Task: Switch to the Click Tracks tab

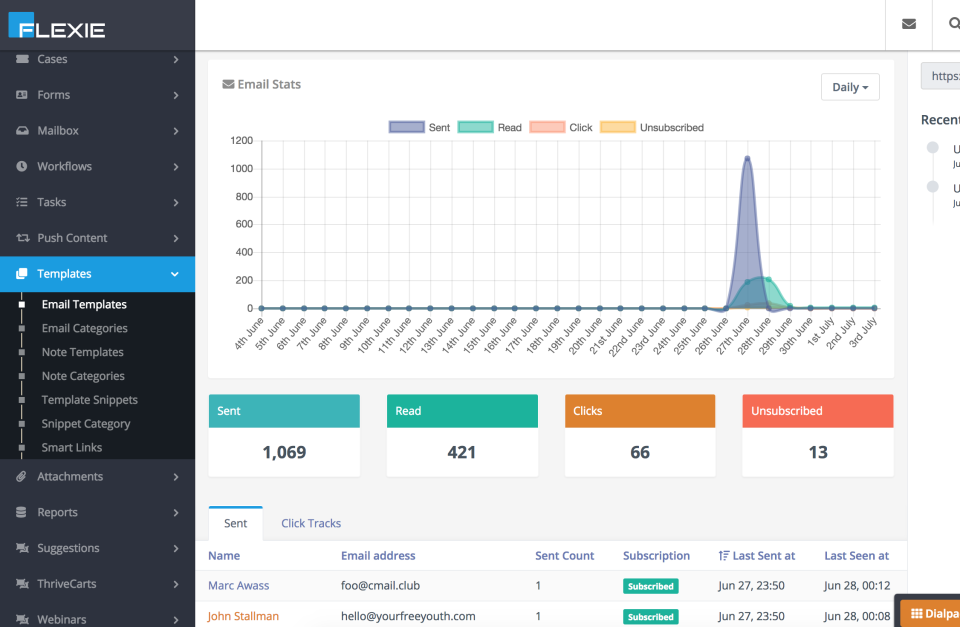Action: pos(310,522)
